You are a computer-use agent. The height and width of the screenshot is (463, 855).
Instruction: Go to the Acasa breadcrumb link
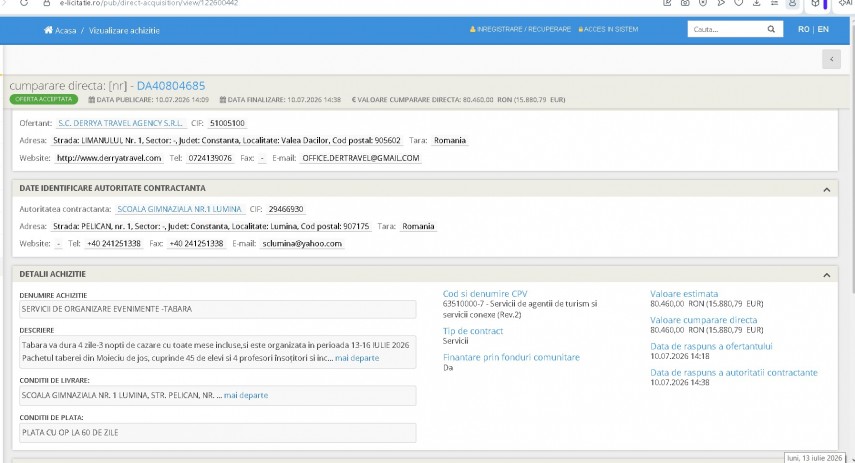coord(65,31)
